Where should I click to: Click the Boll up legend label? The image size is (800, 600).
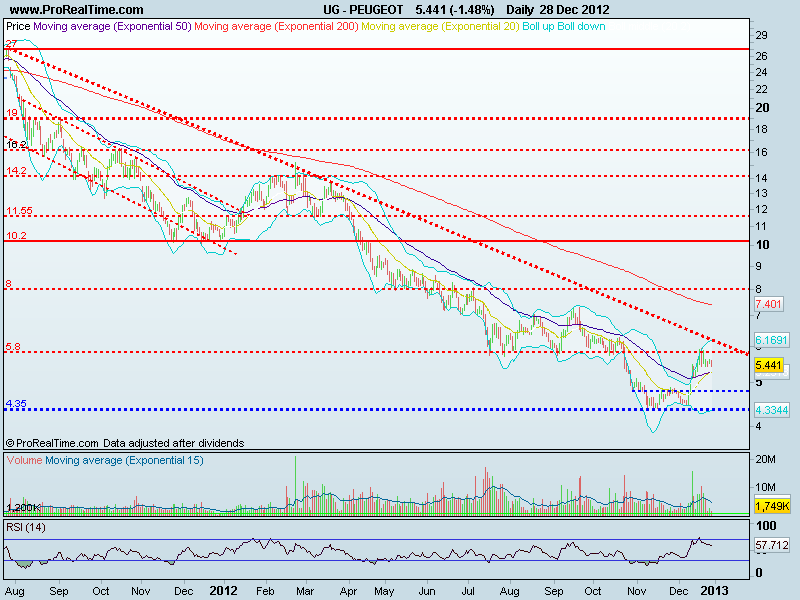tap(538, 27)
